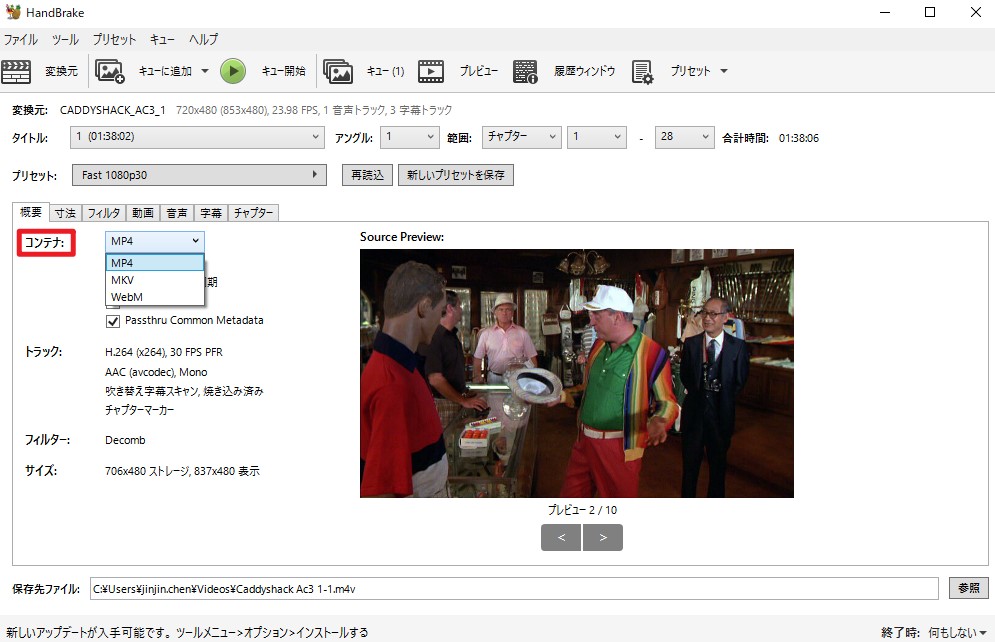Click the 参照 browse button
This screenshot has width=995, height=642.
pyautogui.click(x=969, y=588)
